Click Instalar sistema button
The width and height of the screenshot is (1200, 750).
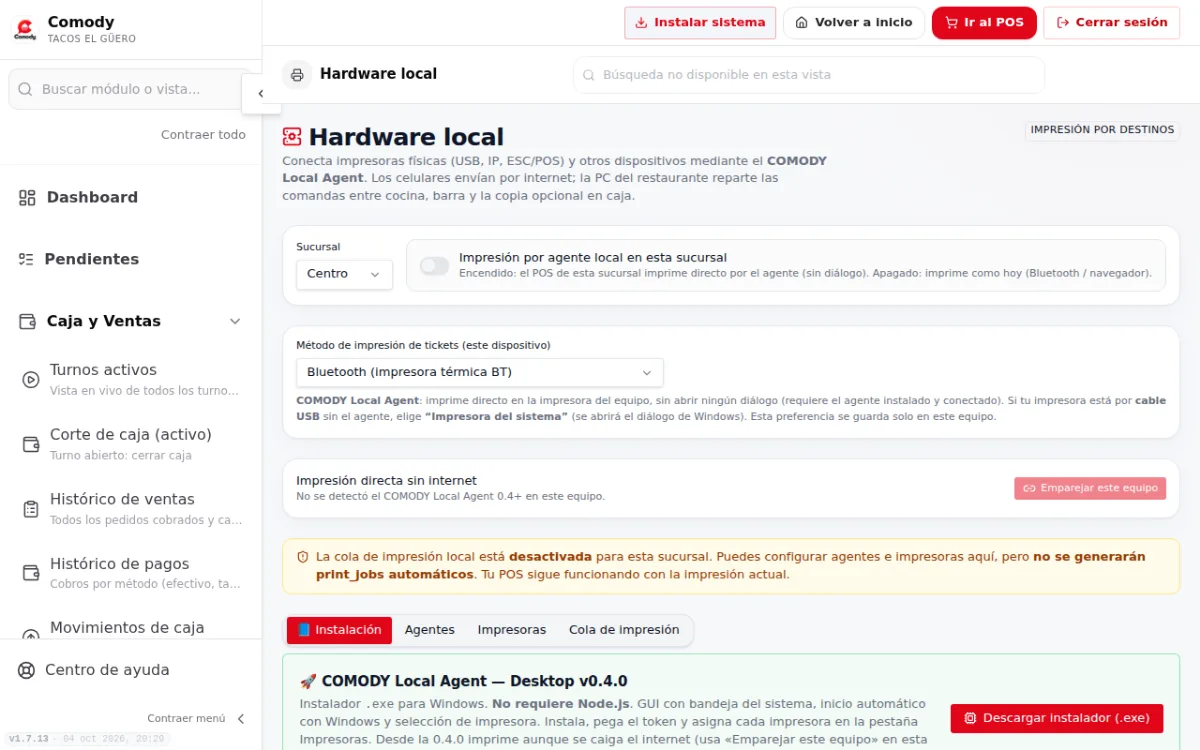click(700, 22)
